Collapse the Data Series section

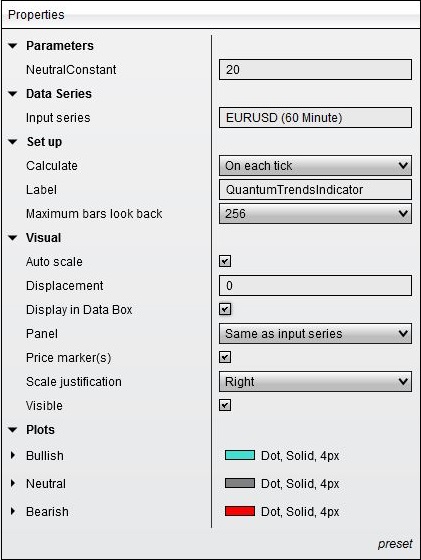click(x=12, y=94)
